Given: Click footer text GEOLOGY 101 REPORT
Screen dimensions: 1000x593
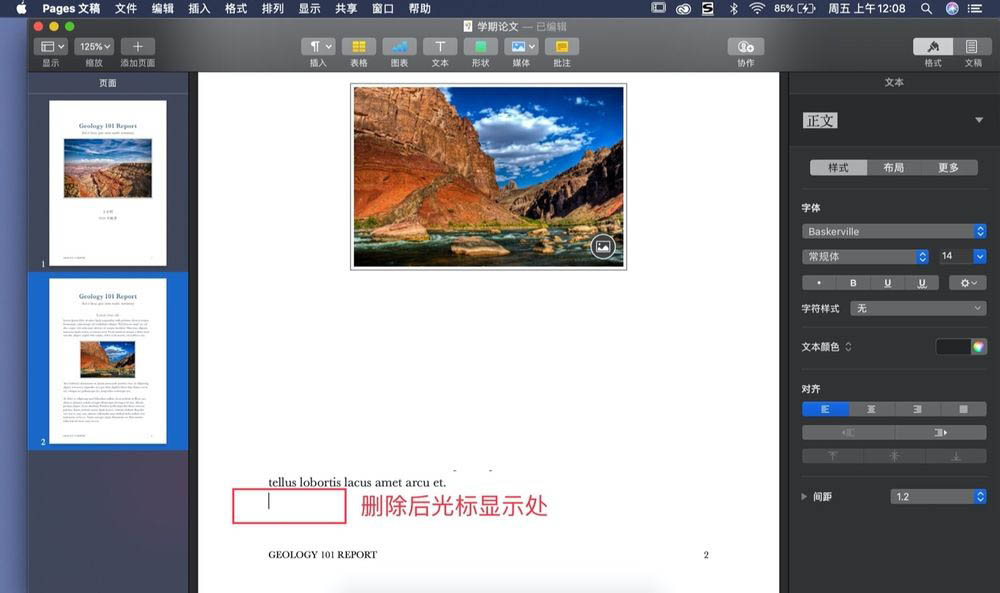Looking at the screenshot, I should click(323, 555).
